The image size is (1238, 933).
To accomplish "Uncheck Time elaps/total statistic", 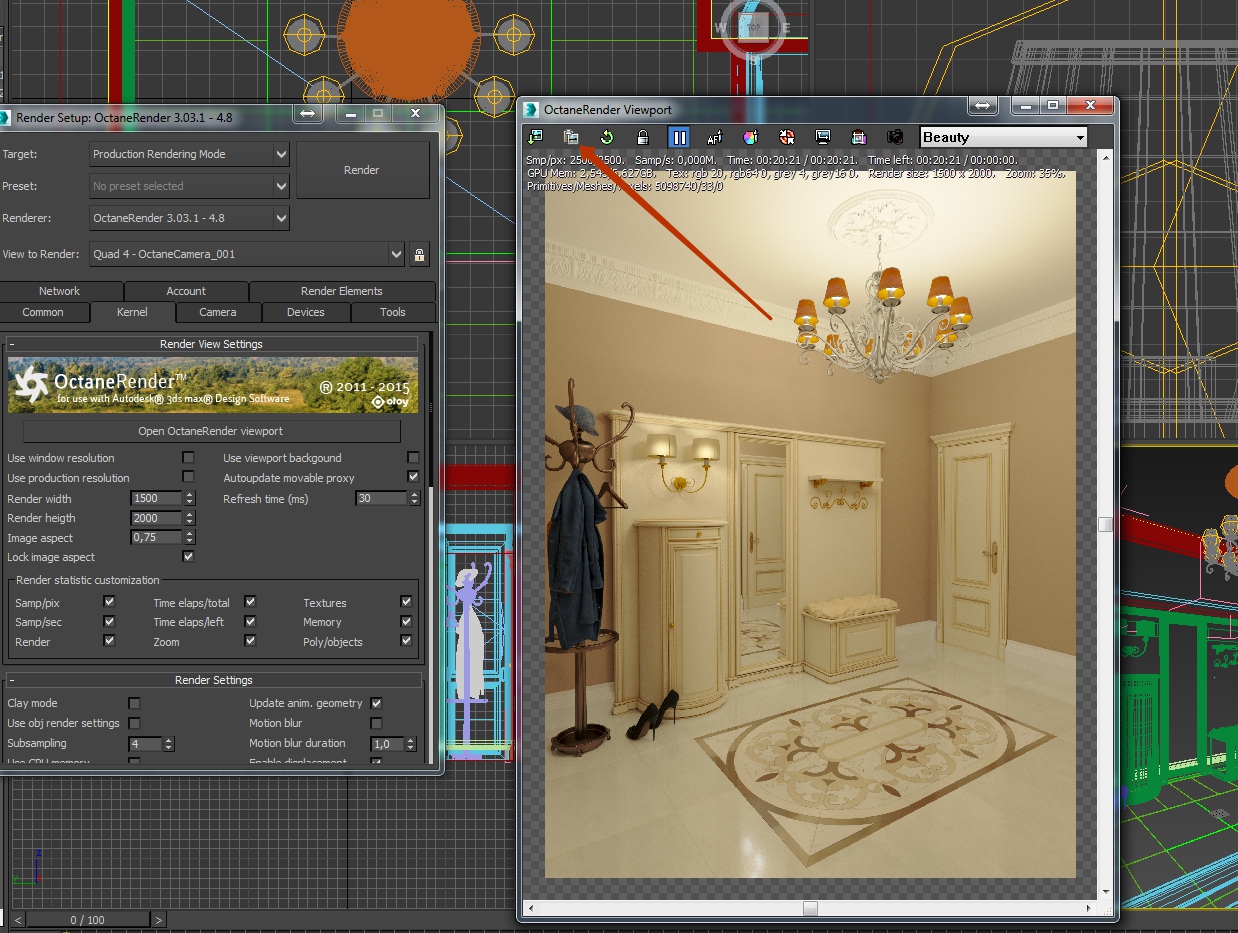I will 250,602.
